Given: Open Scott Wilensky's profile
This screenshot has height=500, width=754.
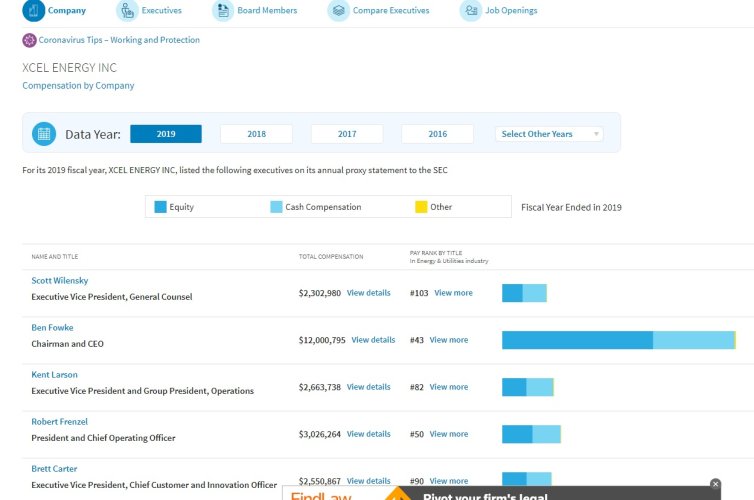Looking at the screenshot, I should (60, 280).
